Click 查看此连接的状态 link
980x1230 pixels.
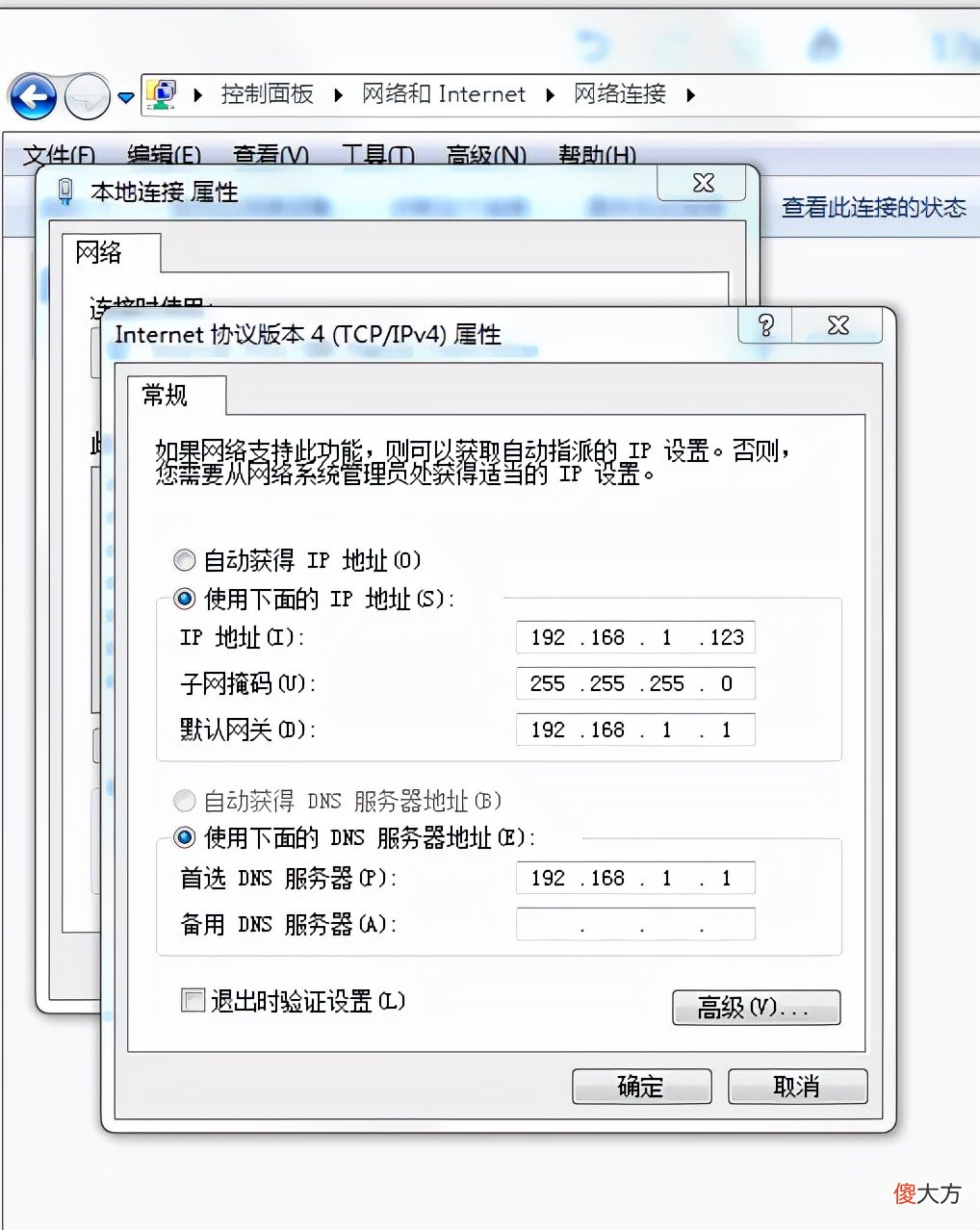[x=873, y=208]
